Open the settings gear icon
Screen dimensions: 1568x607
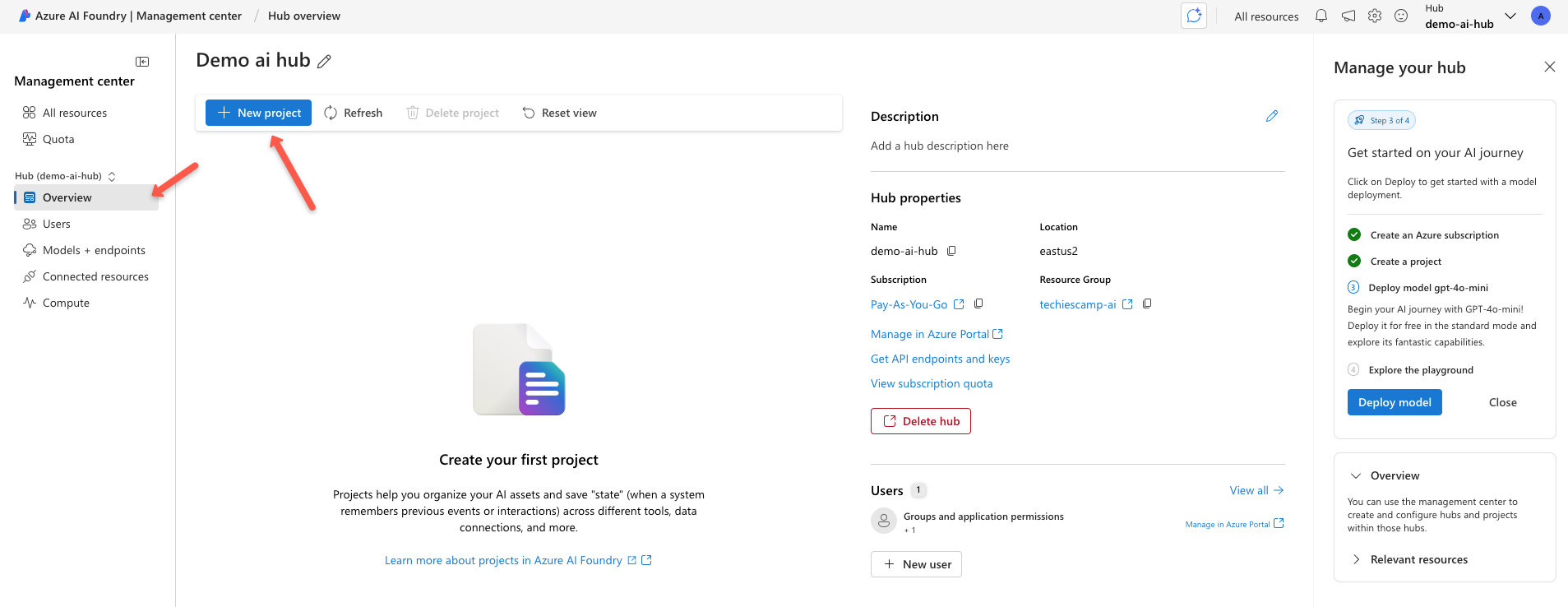pyautogui.click(x=1375, y=16)
